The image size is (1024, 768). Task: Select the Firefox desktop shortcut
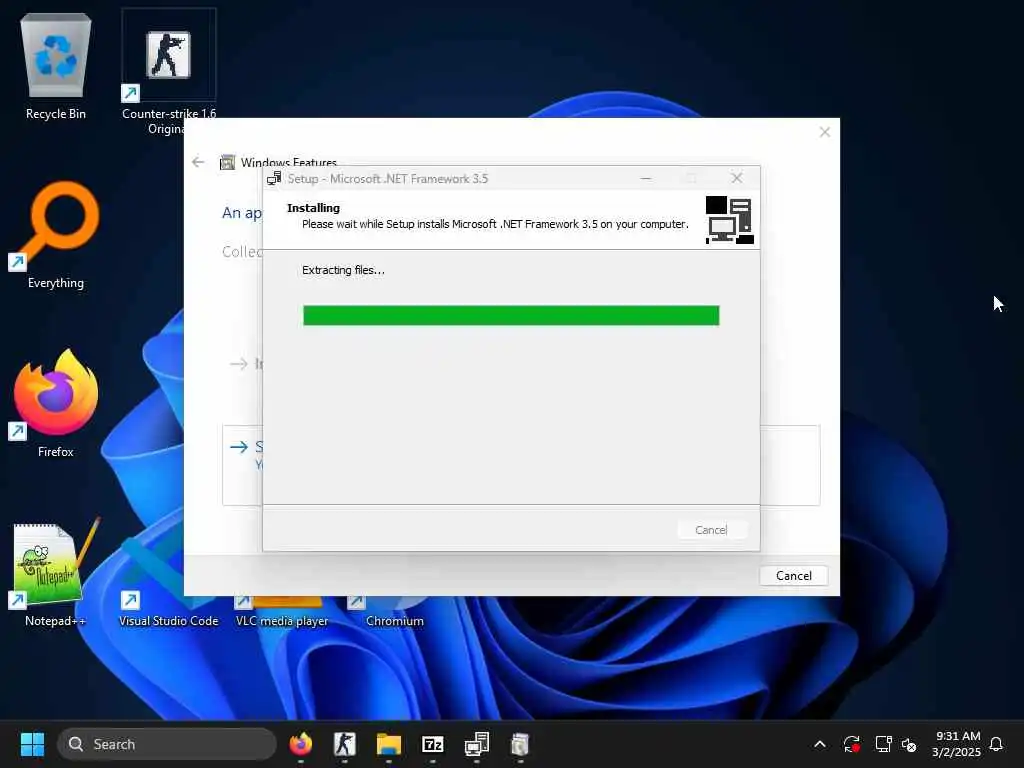[x=56, y=403]
